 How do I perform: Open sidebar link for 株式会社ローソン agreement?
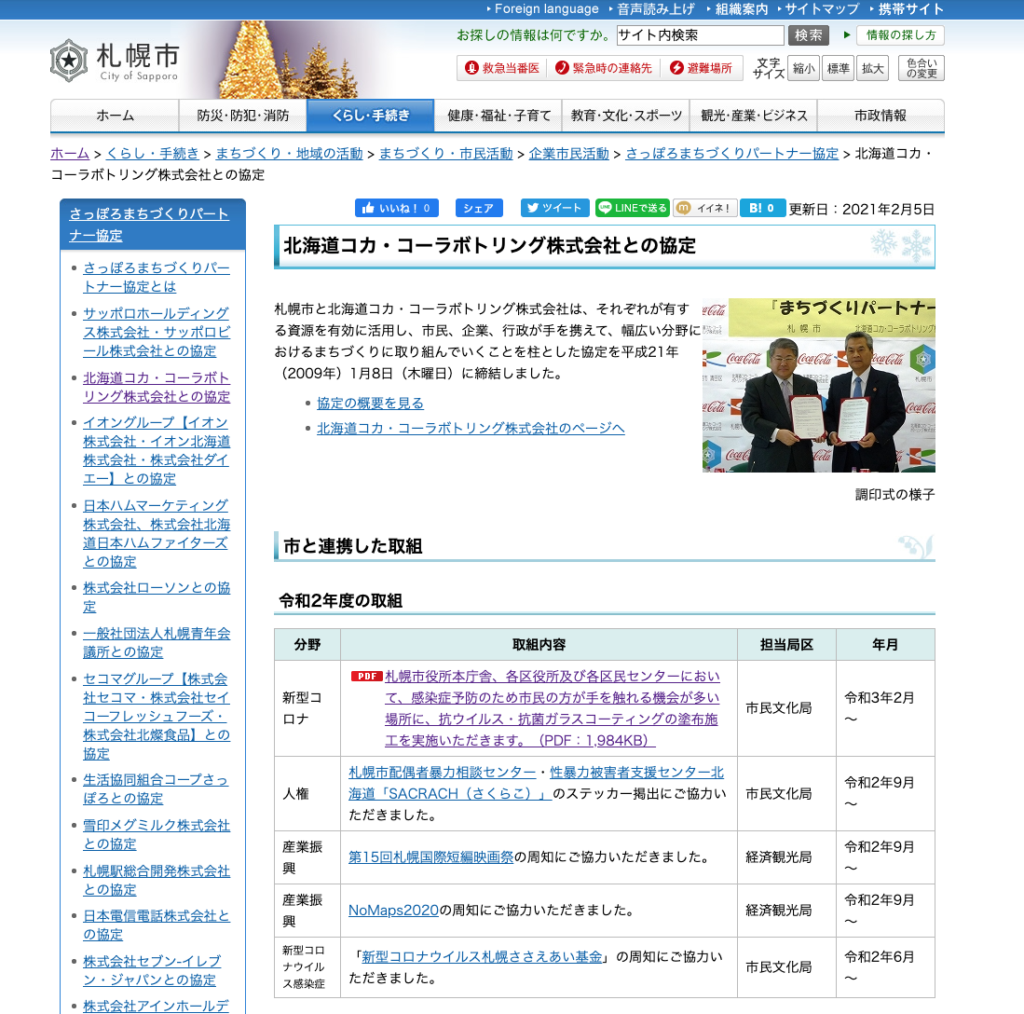coord(156,597)
